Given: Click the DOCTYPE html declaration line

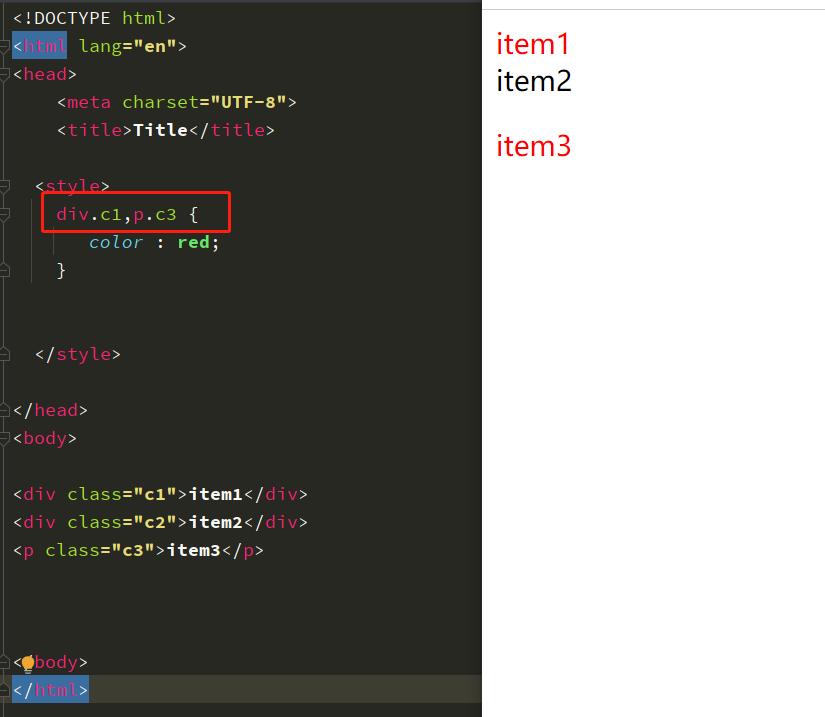Looking at the screenshot, I should tap(94, 18).
